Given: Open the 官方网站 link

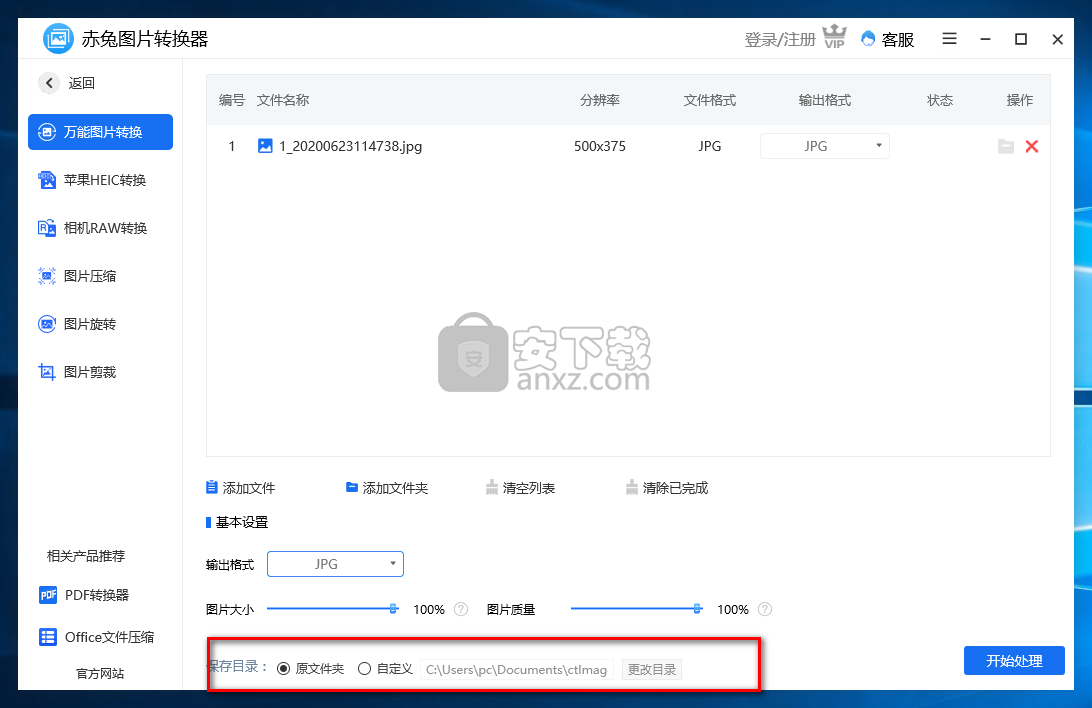Looking at the screenshot, I should pyautogui.click(x=100, y=674).
